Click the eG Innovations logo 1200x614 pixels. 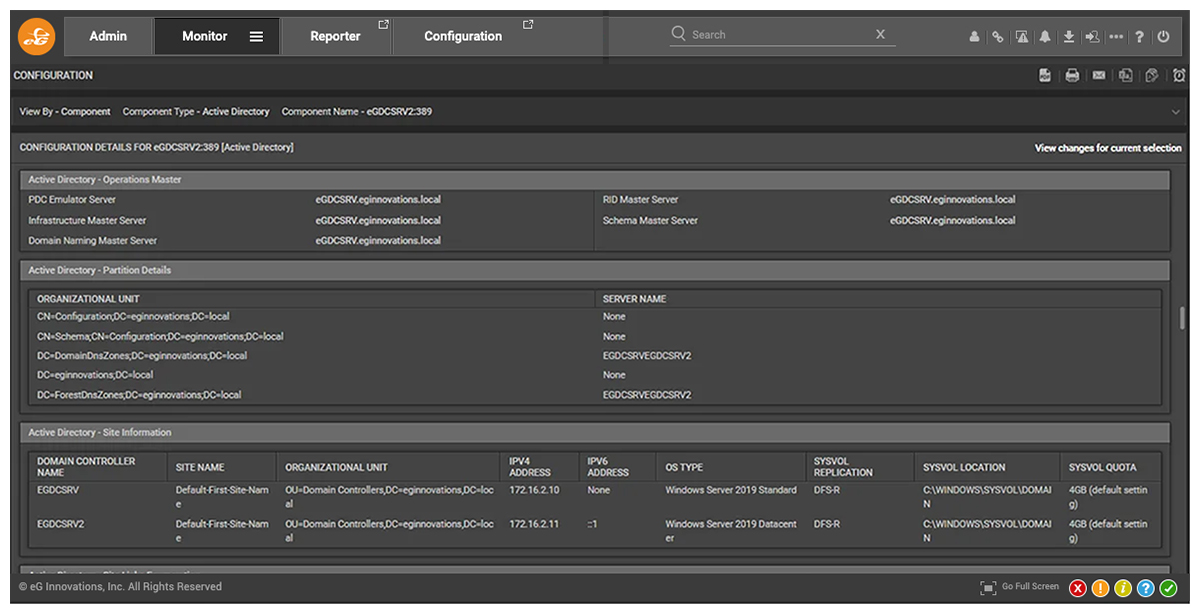click(x=37, y=36)
